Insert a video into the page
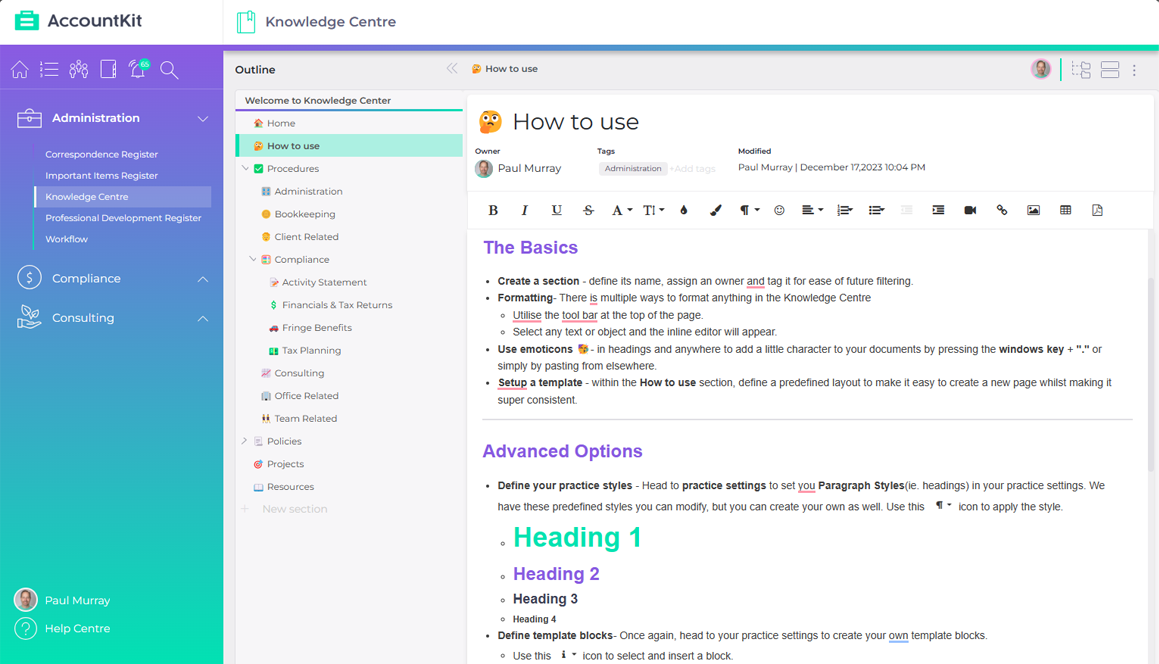This screenshot has width=1159, height=664. pos(971,210)
